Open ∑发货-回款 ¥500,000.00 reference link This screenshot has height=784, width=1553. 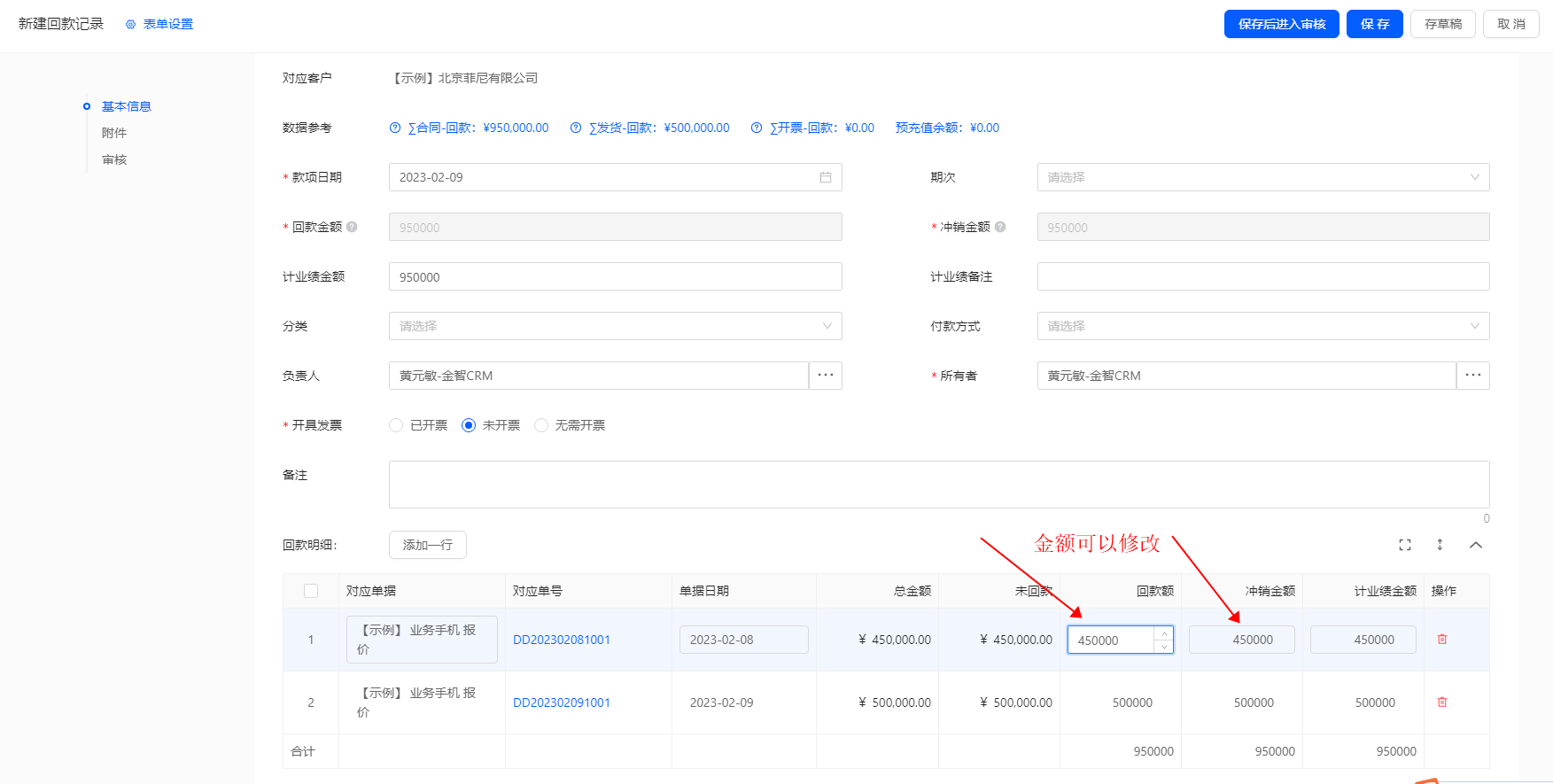point(659,128)
